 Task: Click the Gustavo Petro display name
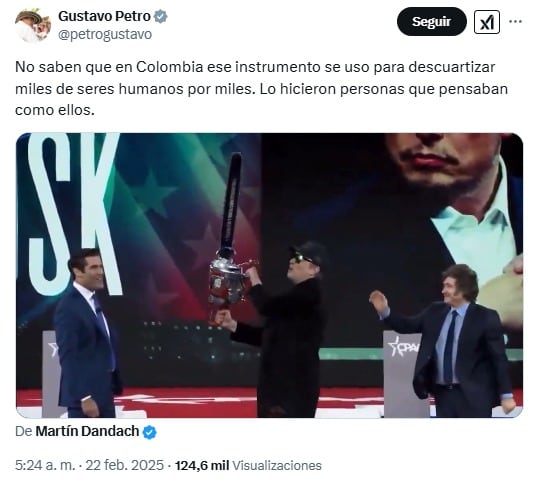pyautogui.click(x=104, y=16)
